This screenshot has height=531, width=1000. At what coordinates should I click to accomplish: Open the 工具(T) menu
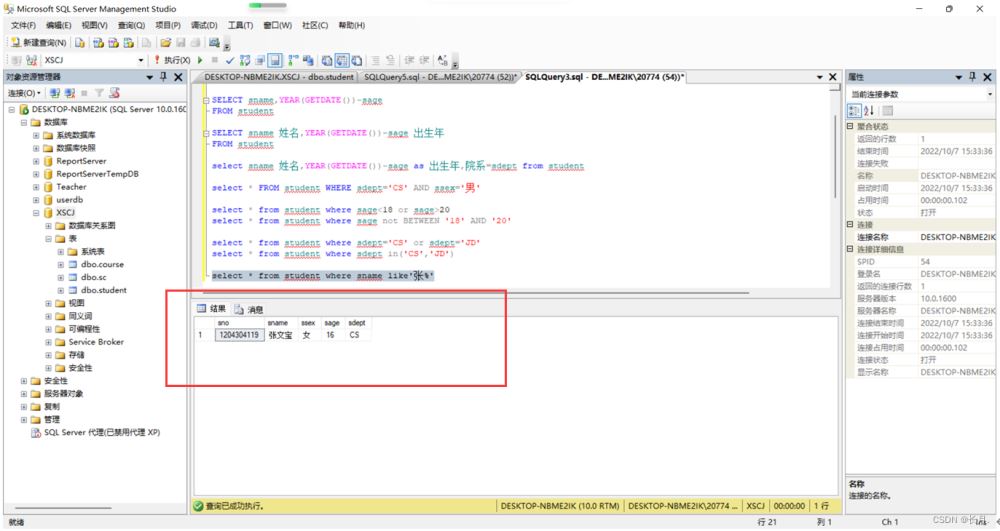click(240, 25)
